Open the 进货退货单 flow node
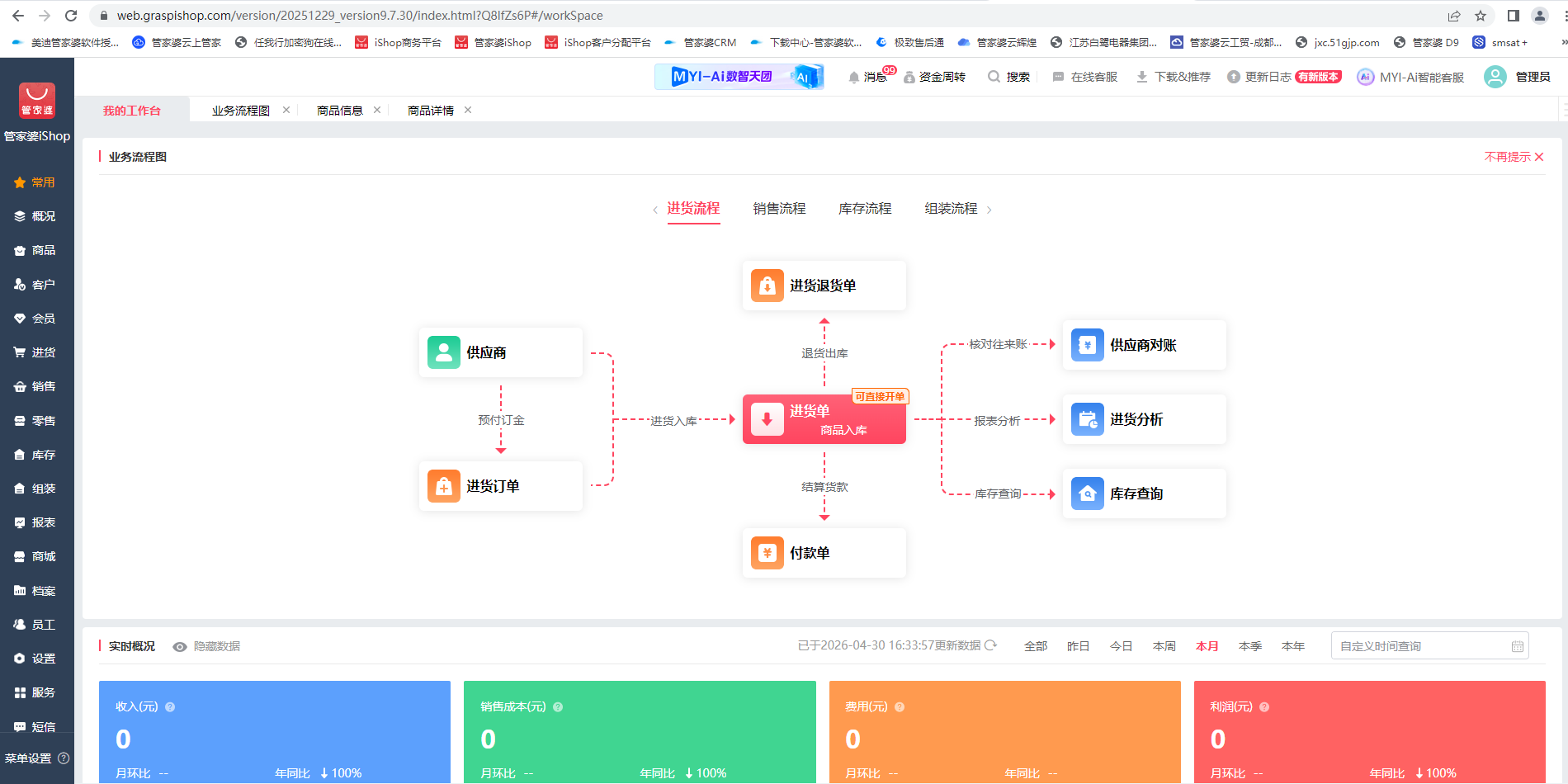The image size is (1568, 784). pyautogui.click(x=824, y=286)
